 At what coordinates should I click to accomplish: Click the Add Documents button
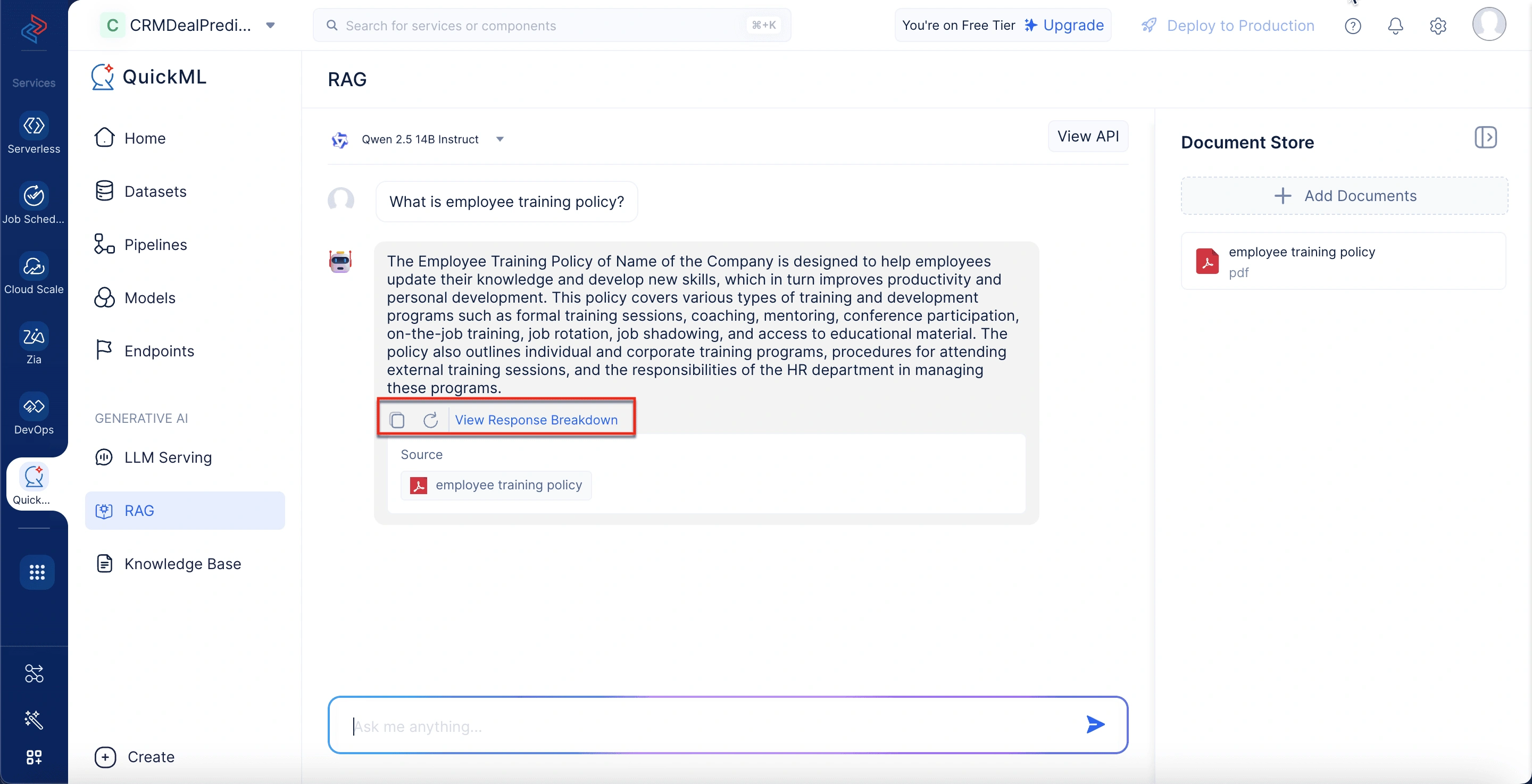(1344, 196)
